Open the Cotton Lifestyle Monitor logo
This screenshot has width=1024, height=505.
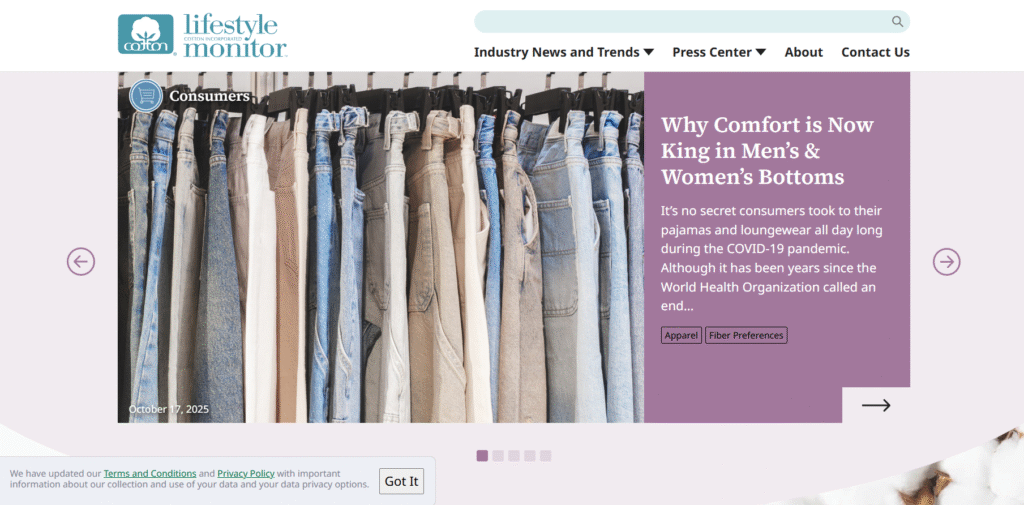(x=202, y=35)
